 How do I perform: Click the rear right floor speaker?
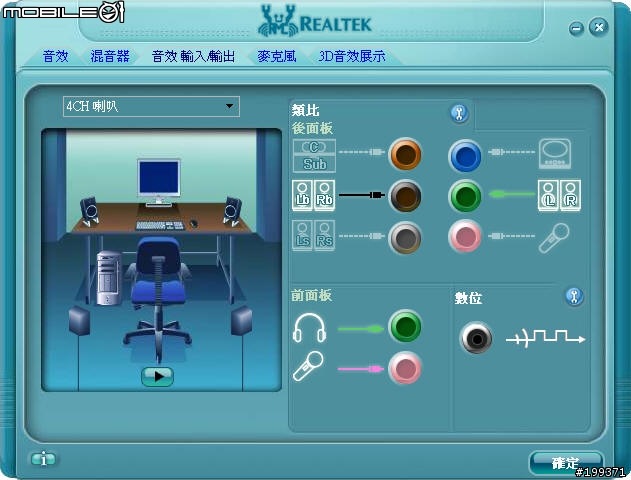241,321
